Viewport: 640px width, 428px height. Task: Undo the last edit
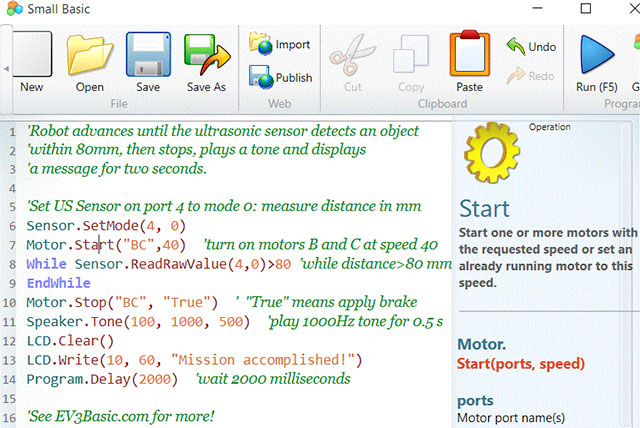pyautogui.click(x=531, y=46)
